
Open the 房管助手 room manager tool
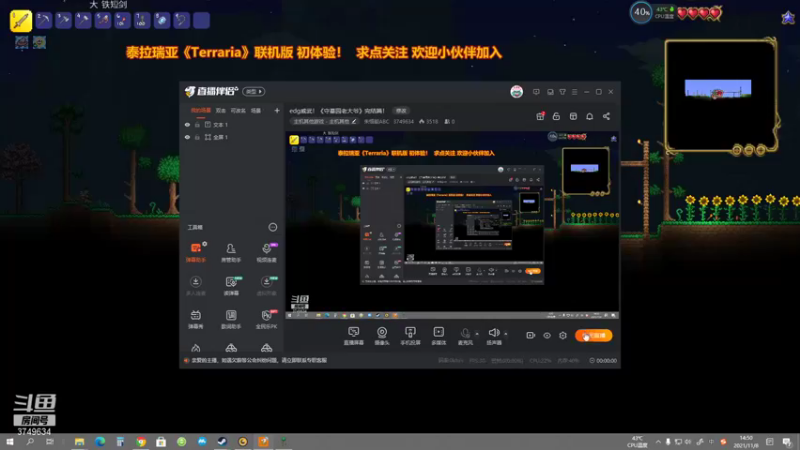click(x=231, y=252)
